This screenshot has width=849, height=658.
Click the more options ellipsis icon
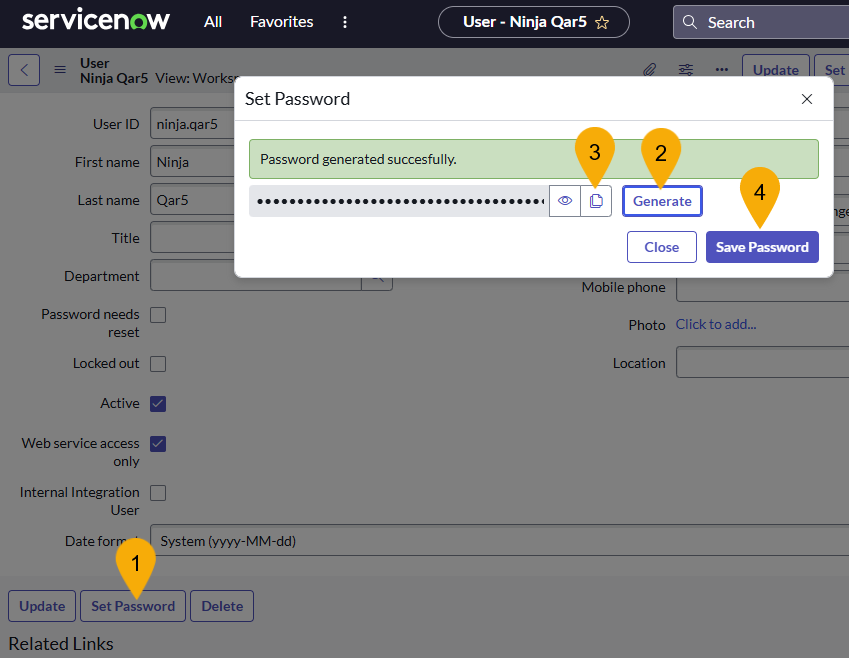722,69
